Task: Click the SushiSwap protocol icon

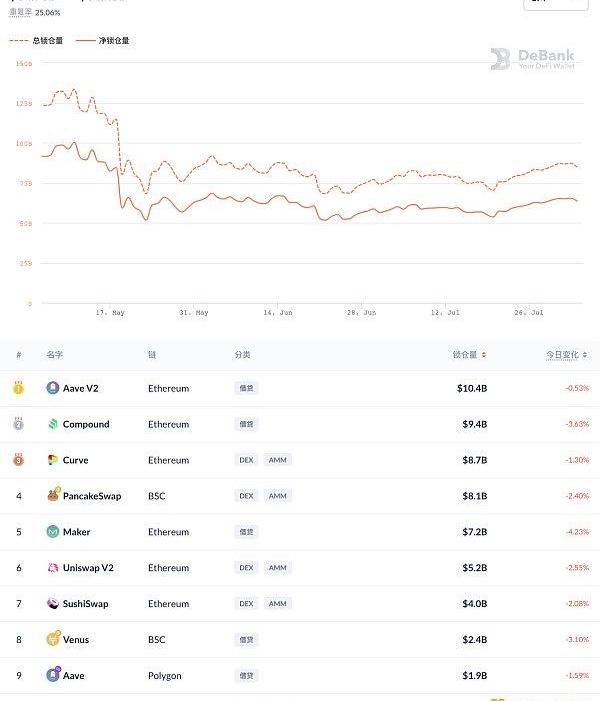Action: coord(53,604)
